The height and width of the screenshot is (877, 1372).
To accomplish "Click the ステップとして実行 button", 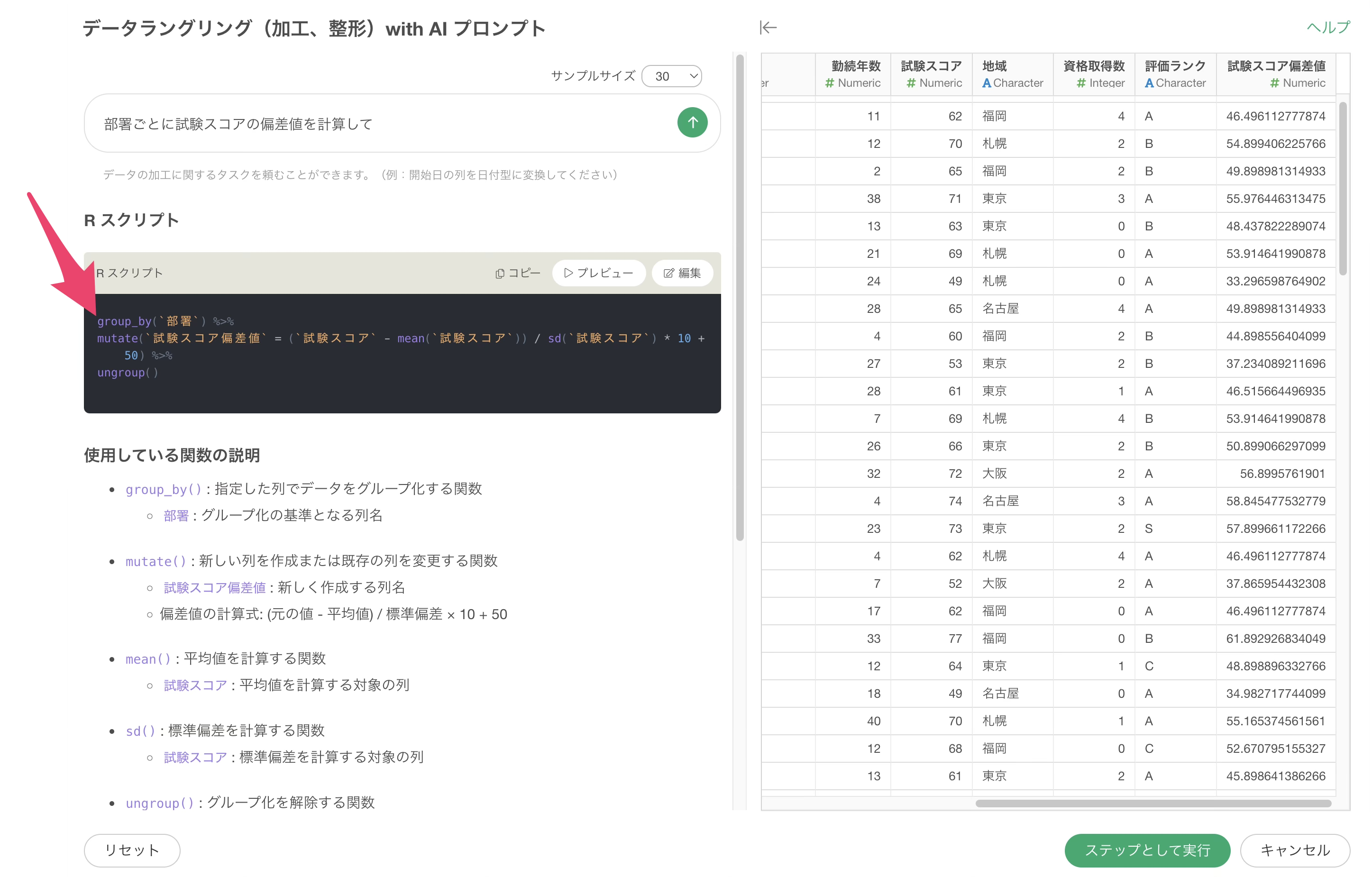I will 1147,850.
